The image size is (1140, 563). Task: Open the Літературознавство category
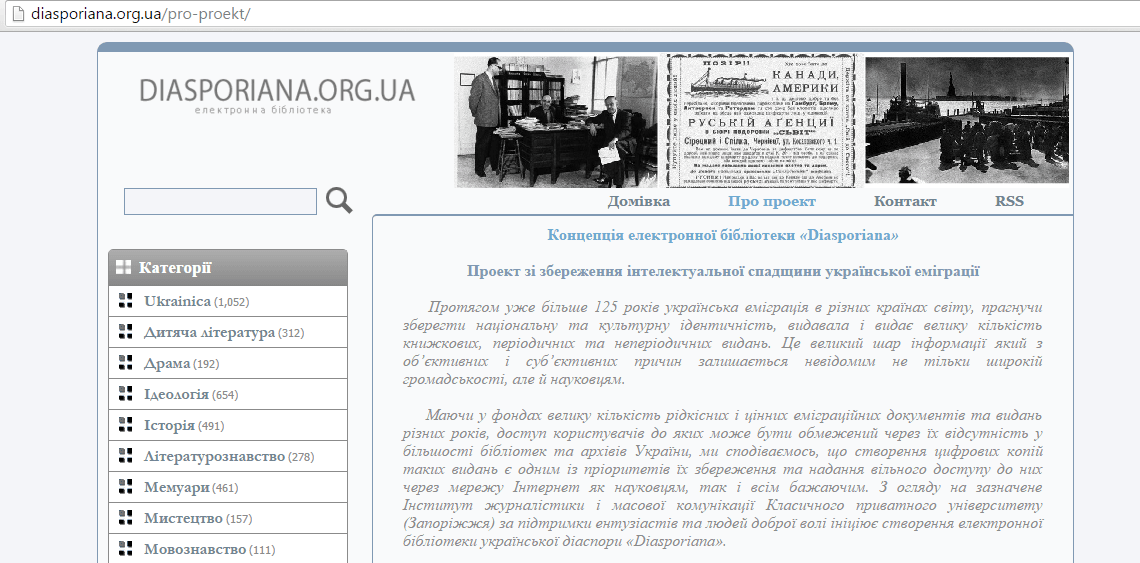[x=214, y=456]
